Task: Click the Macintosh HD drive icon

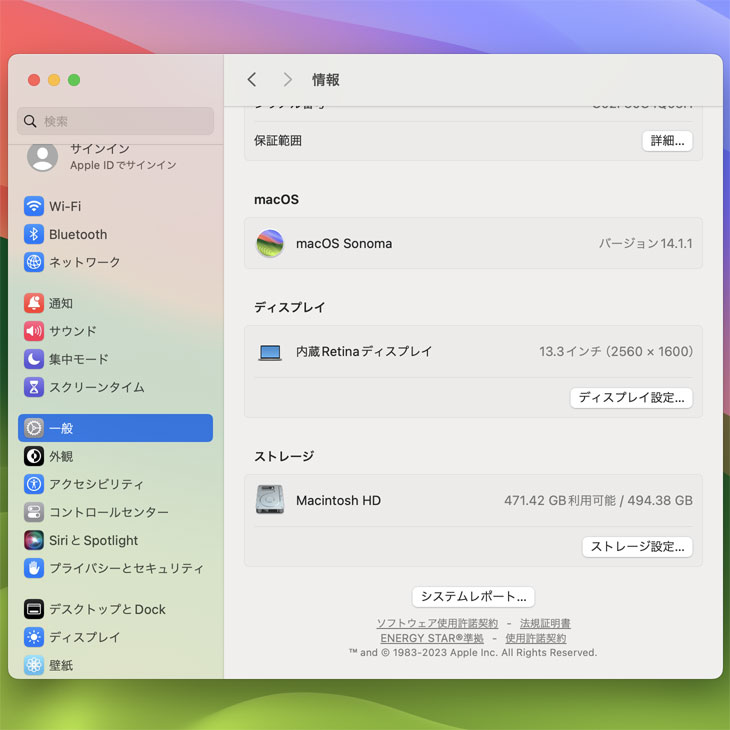Action: tap(269, 500)
